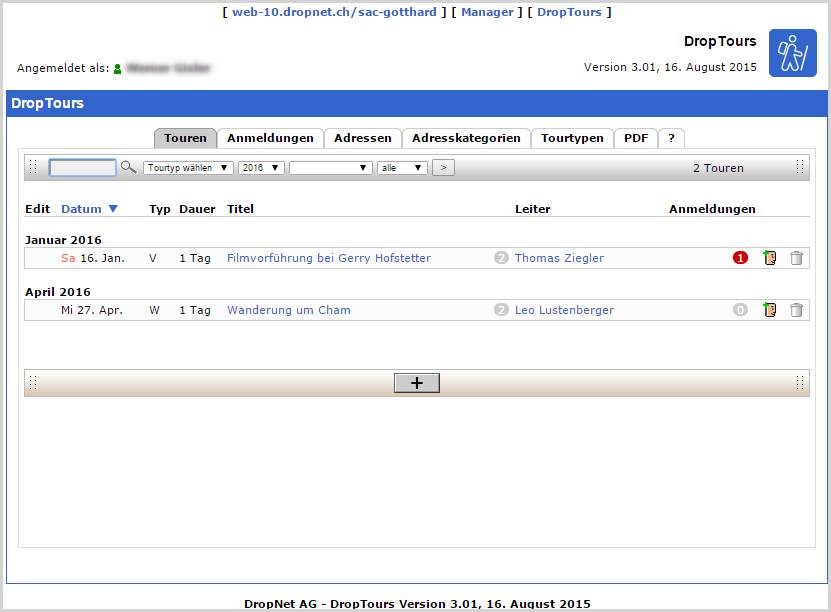Click filter bar left drag handle
The image size is (831, 612).
click(x=33, y=167)
